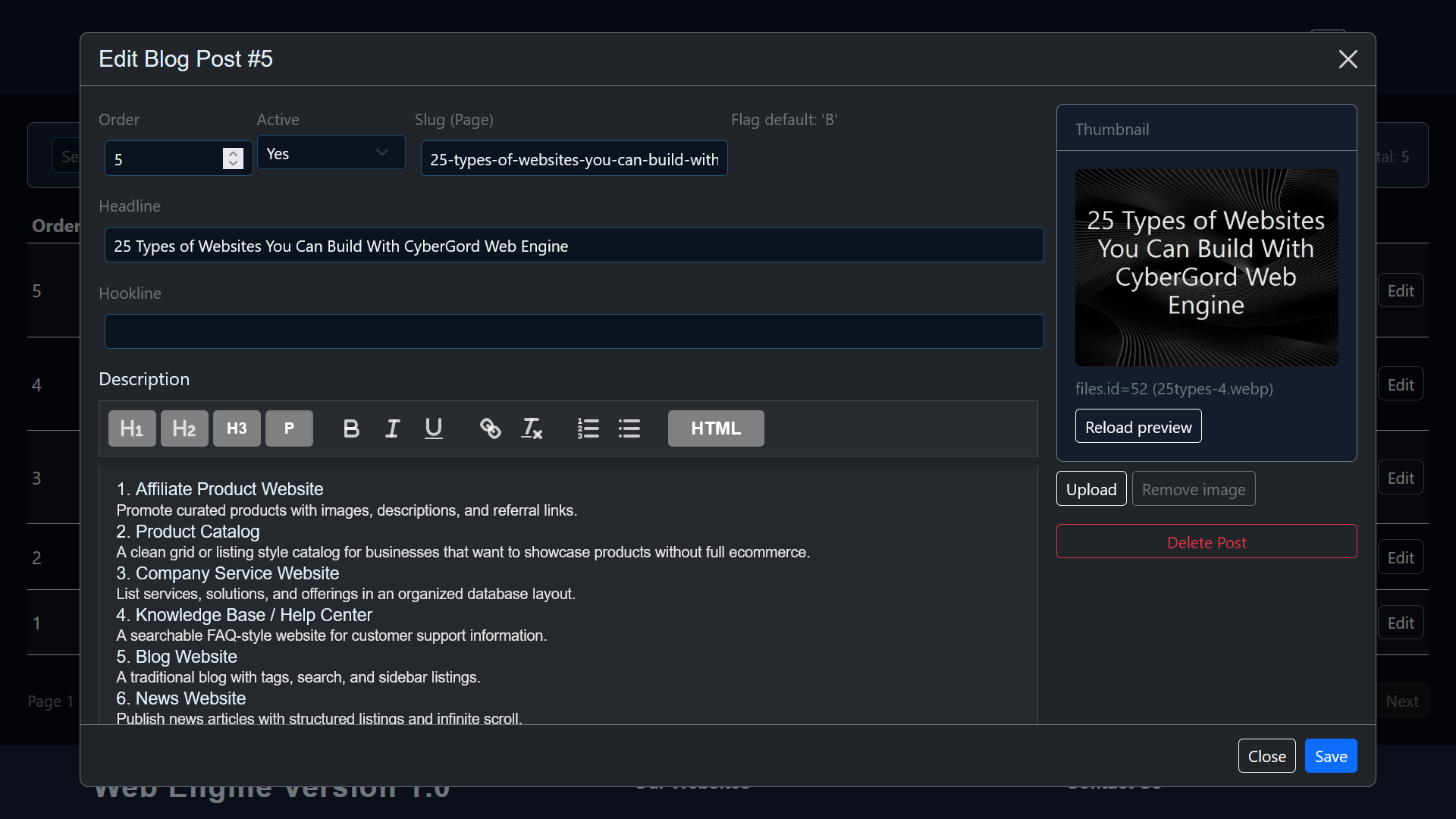Apply Heading 3 format in editor
Image resolution: width=1456 pixels, height=819 pixels.
[237, 428]
